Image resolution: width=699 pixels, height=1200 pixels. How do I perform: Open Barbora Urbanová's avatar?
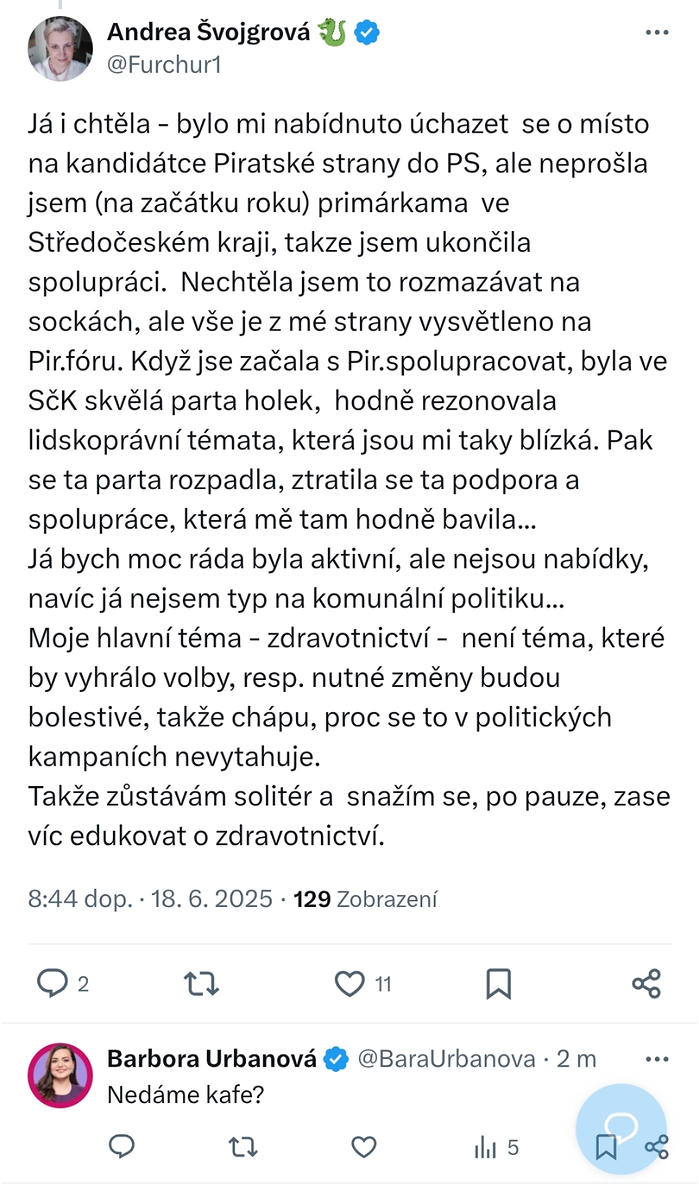[60, 1076]
